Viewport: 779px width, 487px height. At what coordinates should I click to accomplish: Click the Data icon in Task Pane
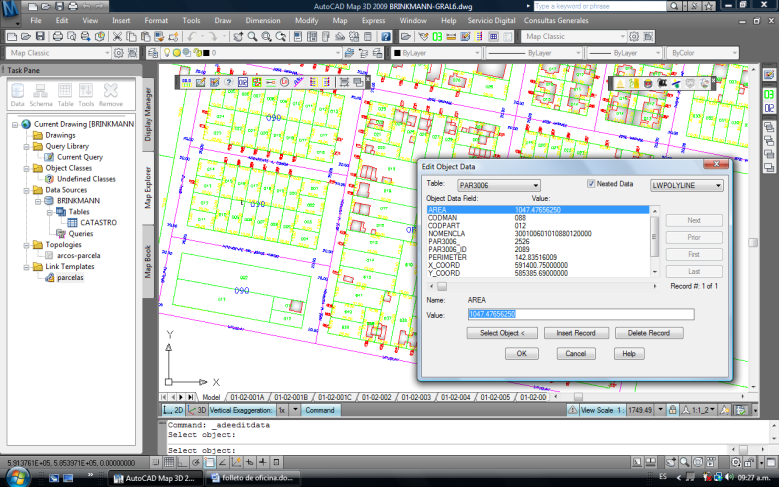click(17, 95)
